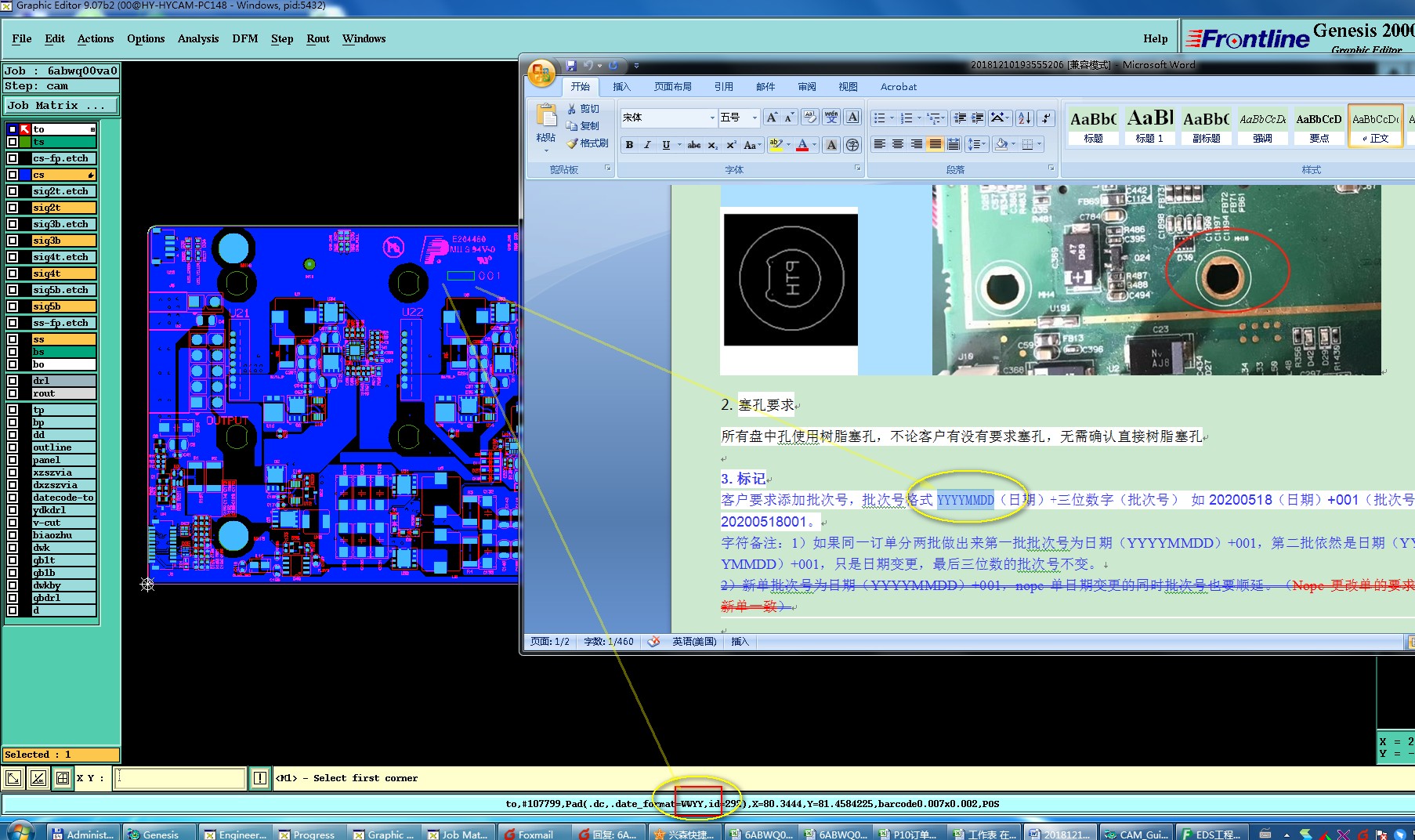
Task: Click the phonetic guide (wén) icon
Action: (831, 118)
